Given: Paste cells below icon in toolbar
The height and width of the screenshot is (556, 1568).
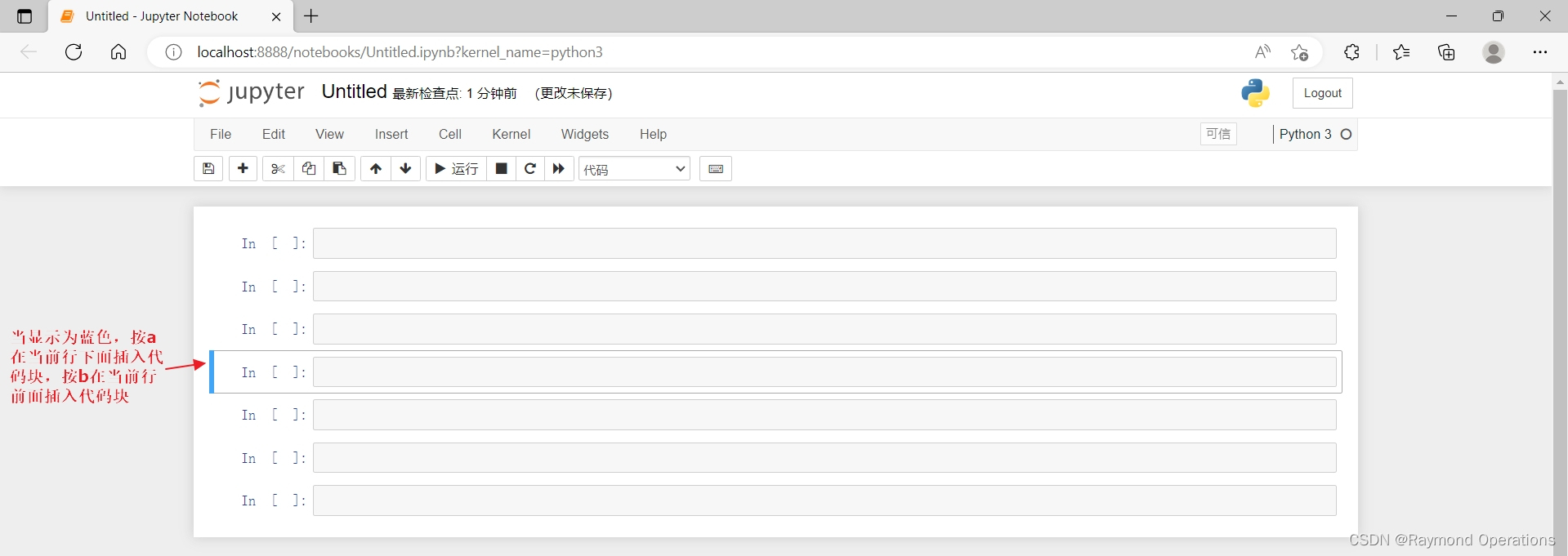Looking at the screenshot, I should (339, 168).
